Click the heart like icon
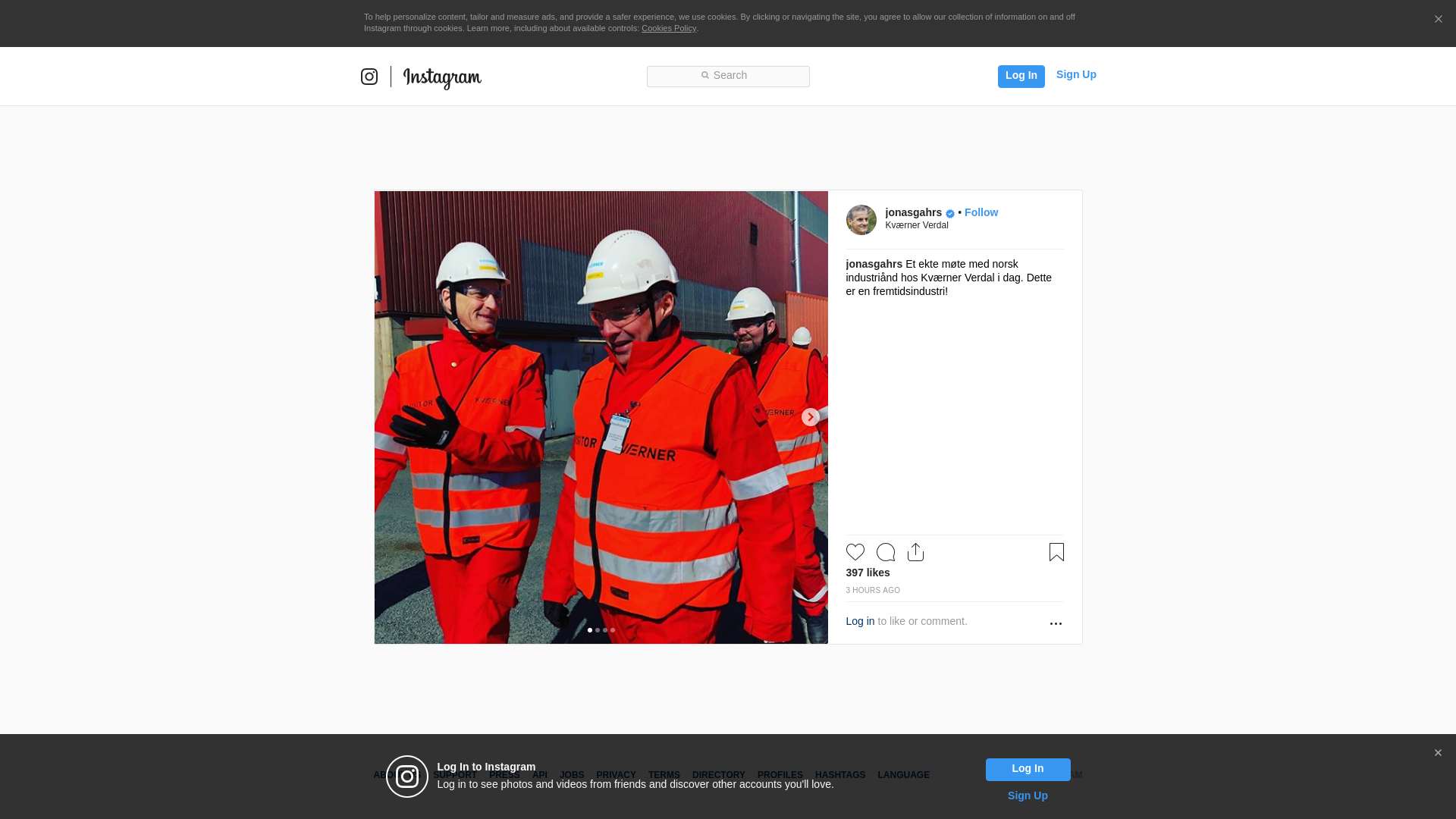Image resolution: width=1456 pixels, height=819 pixels. click(x=855, y=552)
